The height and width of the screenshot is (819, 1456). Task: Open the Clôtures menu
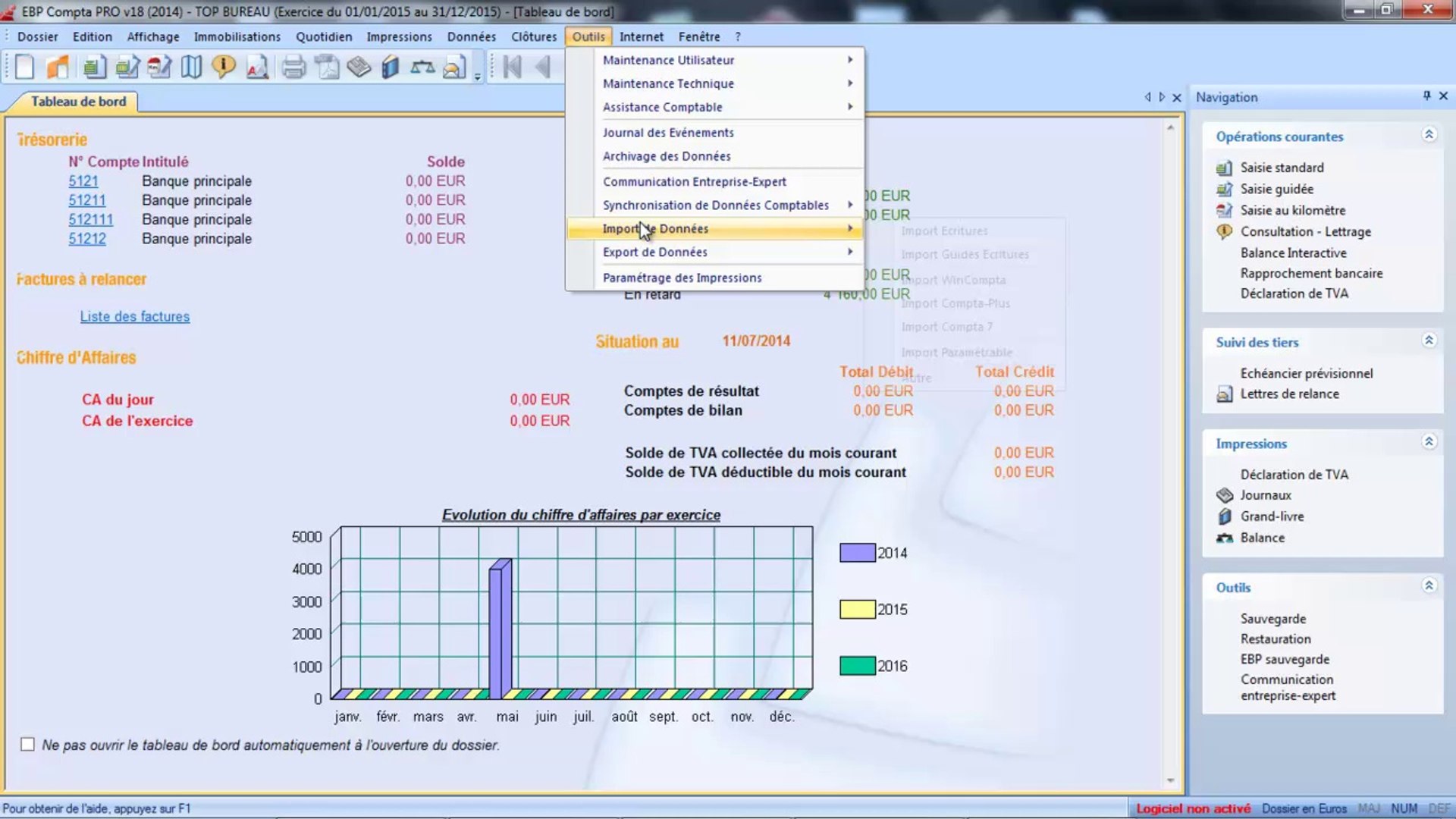pos(533,36)
